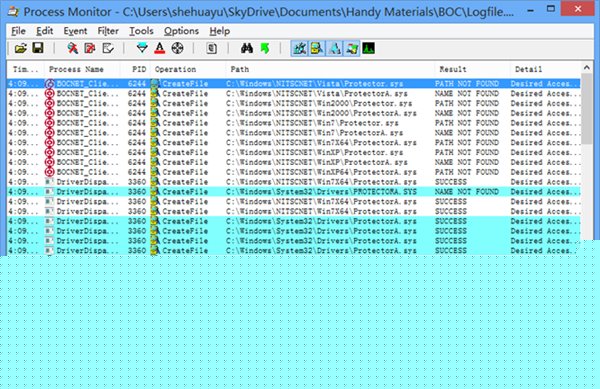Click the Process Monitor title bar icon
The image size is (600, 389).
(x=13, y=11)
